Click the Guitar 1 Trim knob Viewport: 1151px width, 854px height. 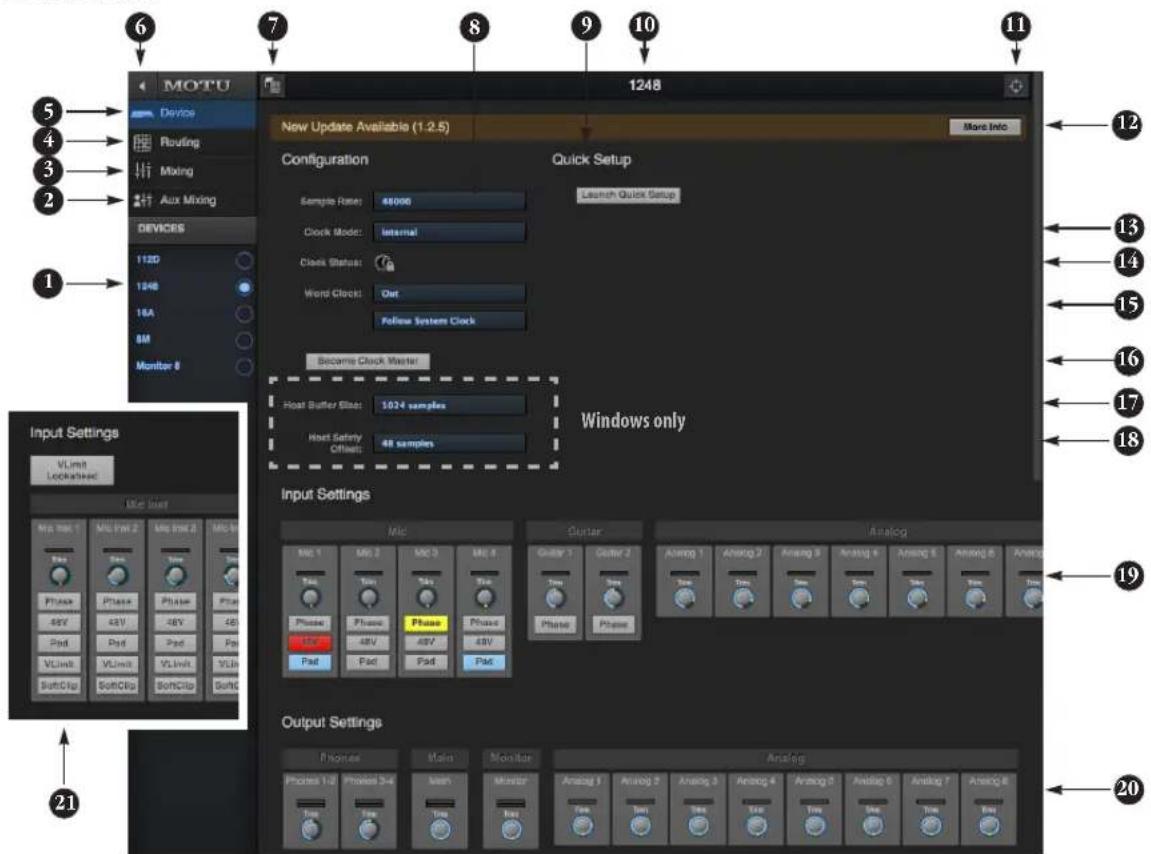tap(556, 598)
